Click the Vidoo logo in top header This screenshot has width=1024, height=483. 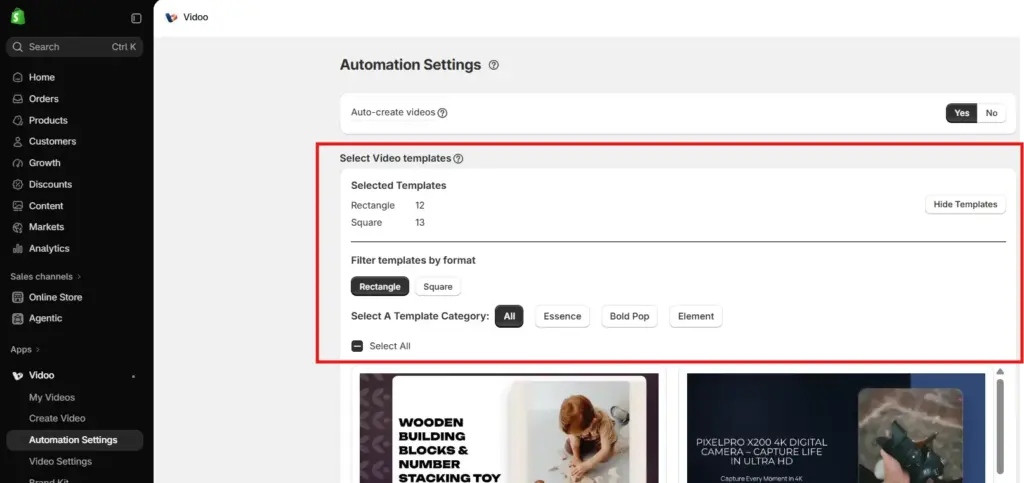172,18
